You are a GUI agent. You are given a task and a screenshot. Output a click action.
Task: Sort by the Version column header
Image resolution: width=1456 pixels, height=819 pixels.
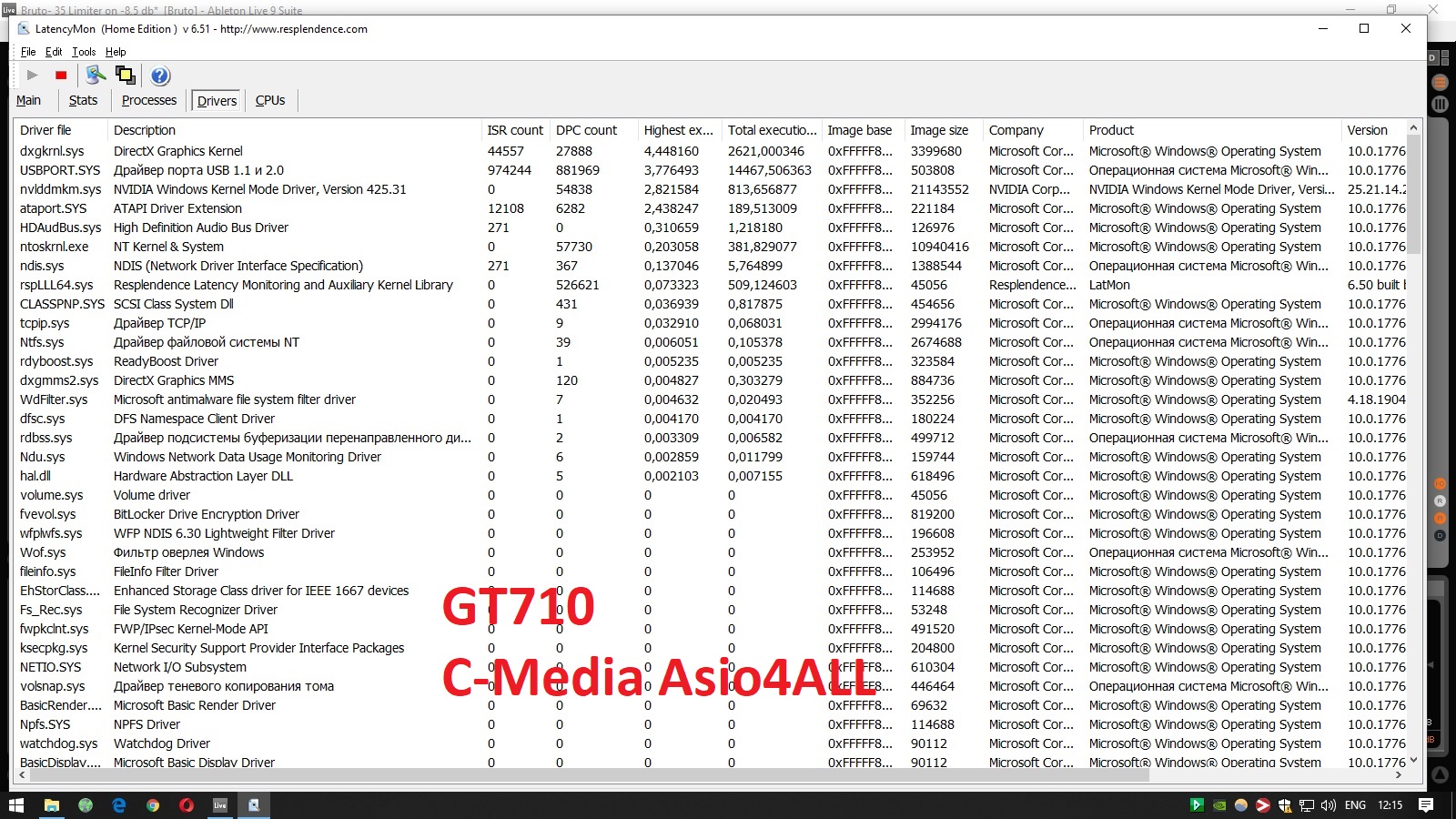pyautogui.click(x=1374, y=130)
